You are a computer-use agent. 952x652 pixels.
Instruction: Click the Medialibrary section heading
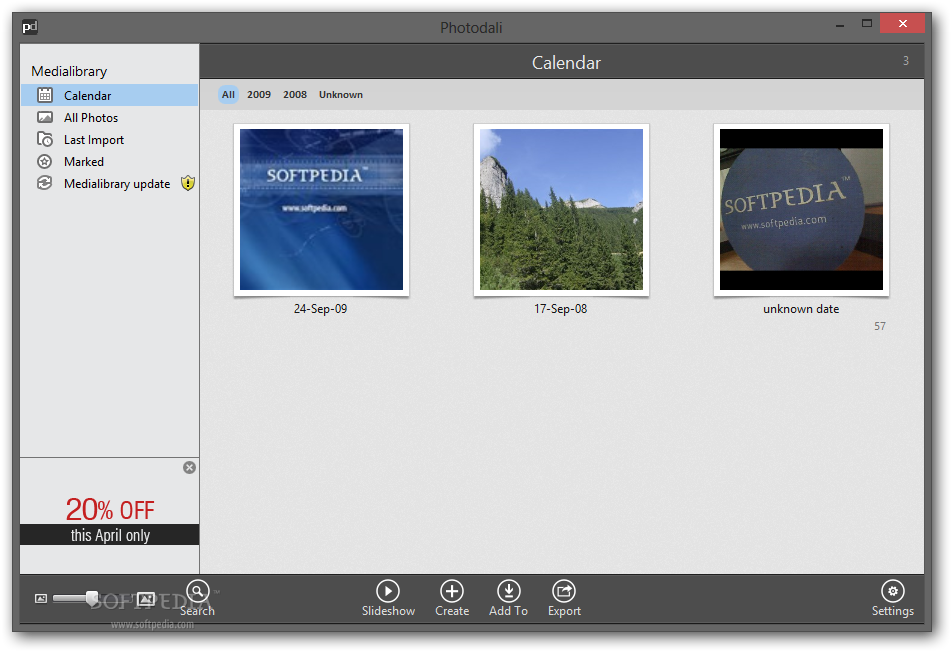coord(69,71)
